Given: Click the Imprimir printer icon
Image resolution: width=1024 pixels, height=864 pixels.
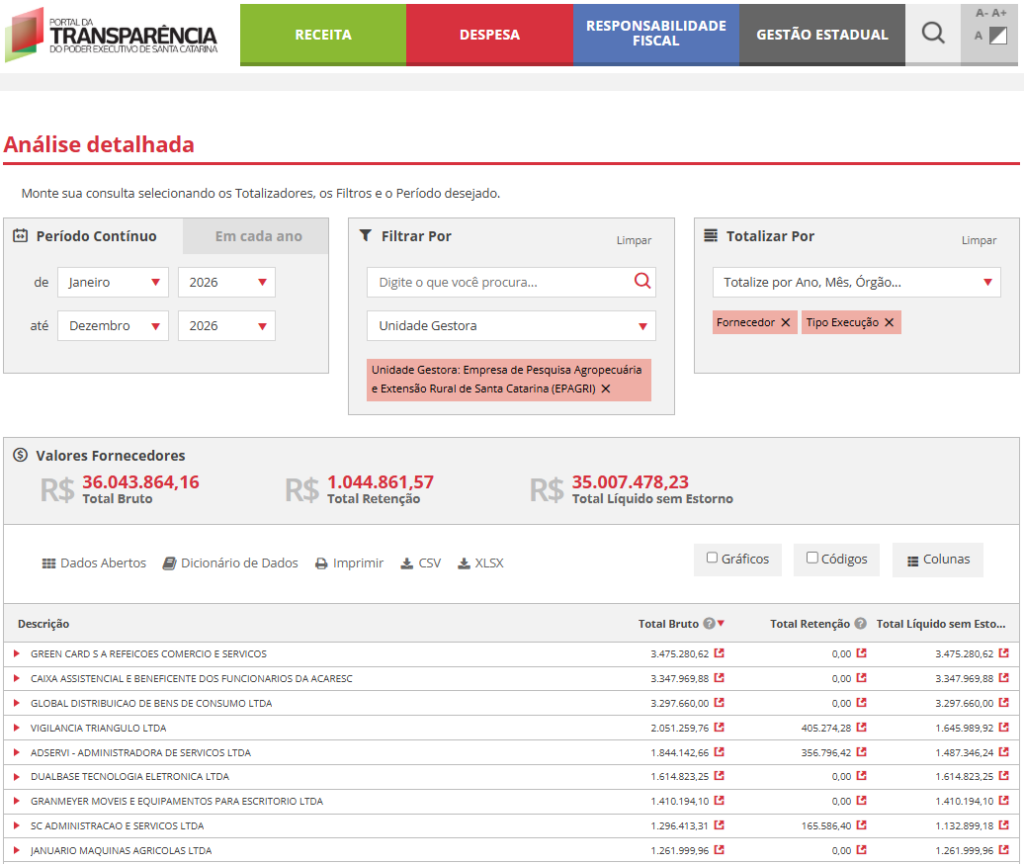Looking at the screenshot, I should coord(322,563).
